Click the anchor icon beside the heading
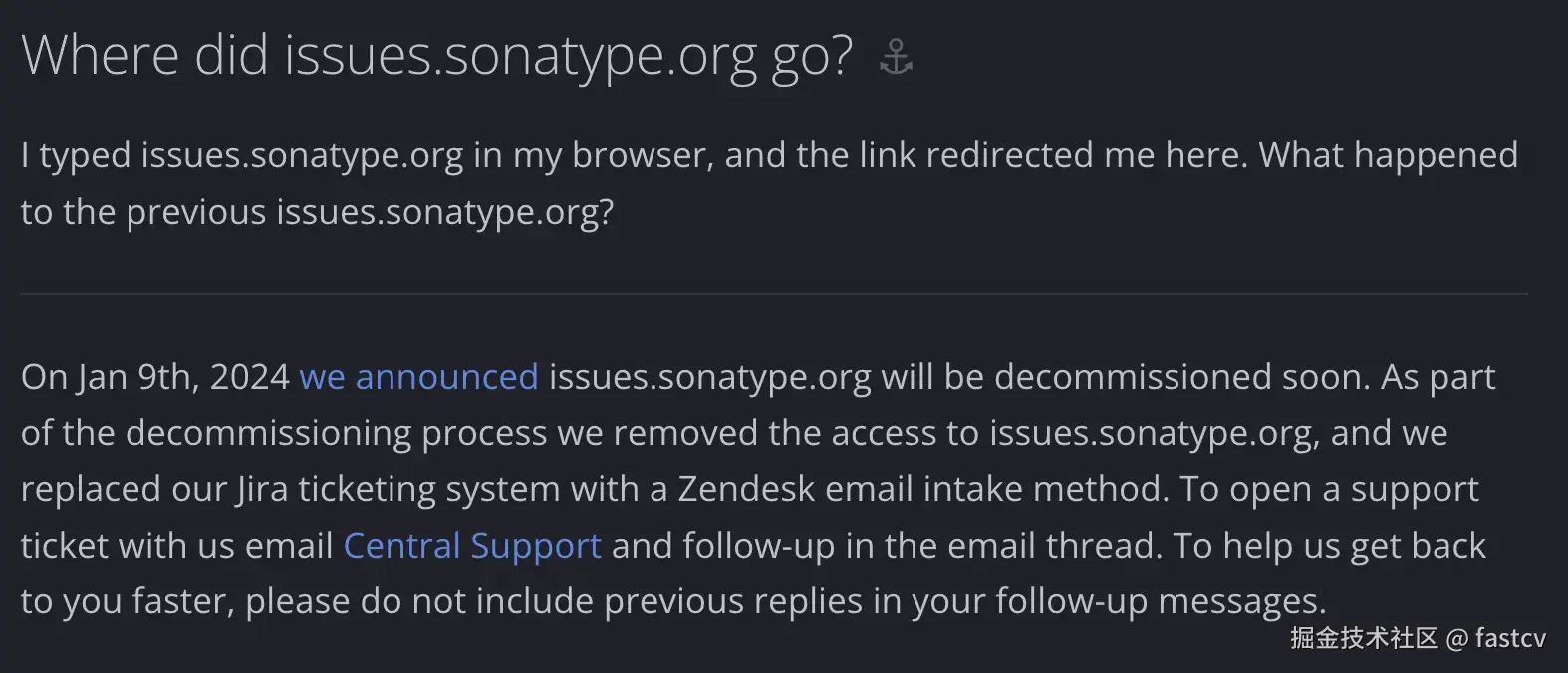 coord(896,57)
